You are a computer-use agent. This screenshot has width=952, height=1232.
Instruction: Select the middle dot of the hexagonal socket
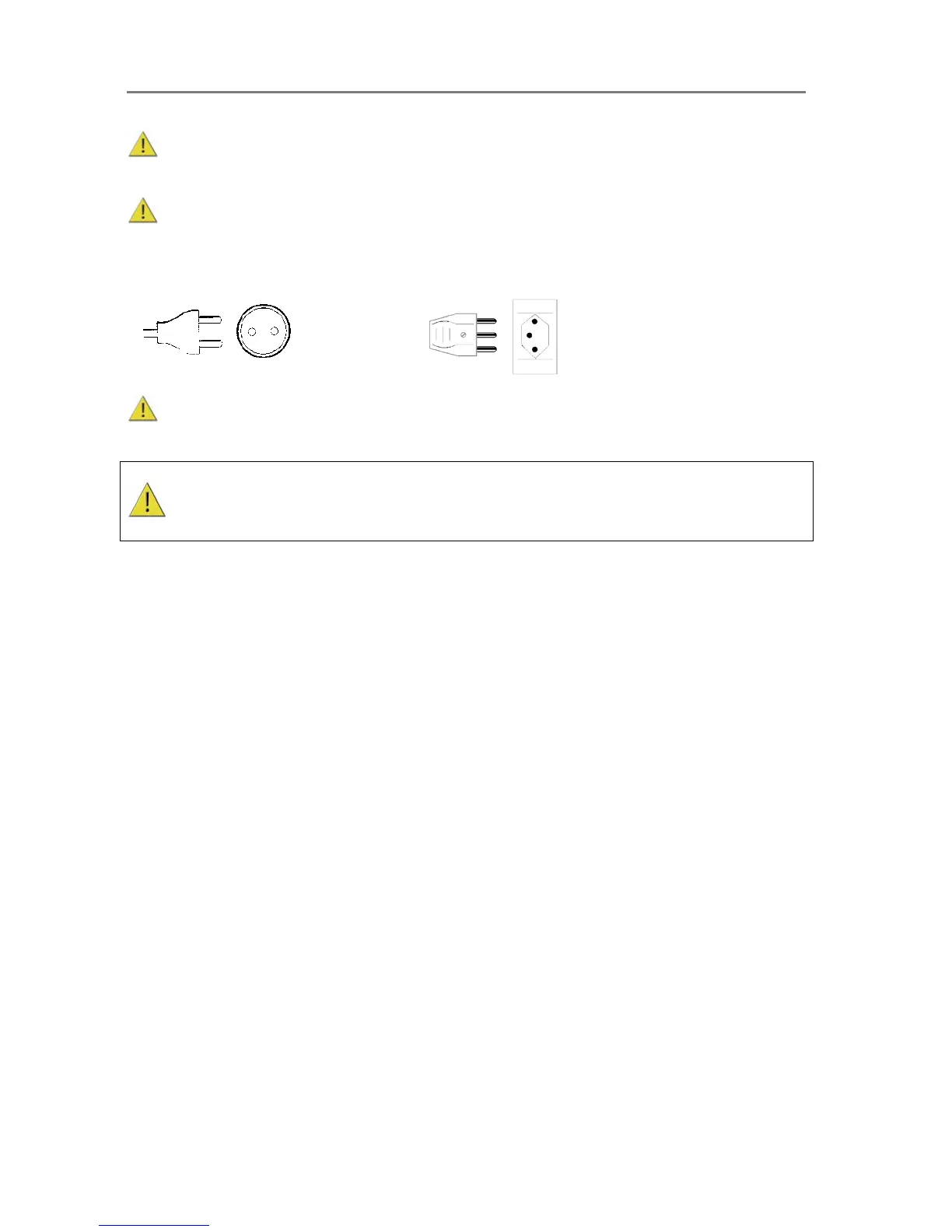tap(530, 335)
